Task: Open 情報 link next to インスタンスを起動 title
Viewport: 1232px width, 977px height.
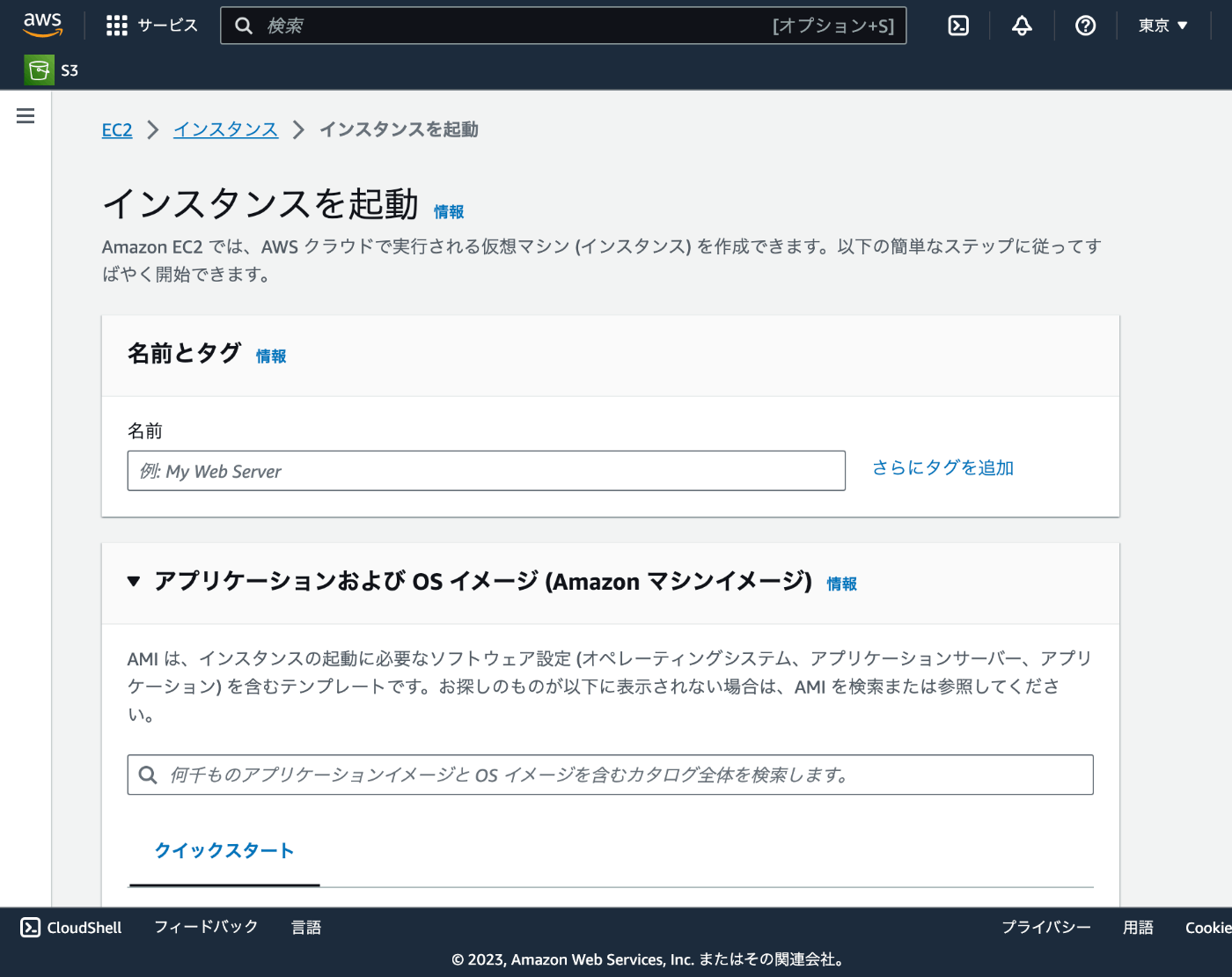Action: tap(449, 212)
